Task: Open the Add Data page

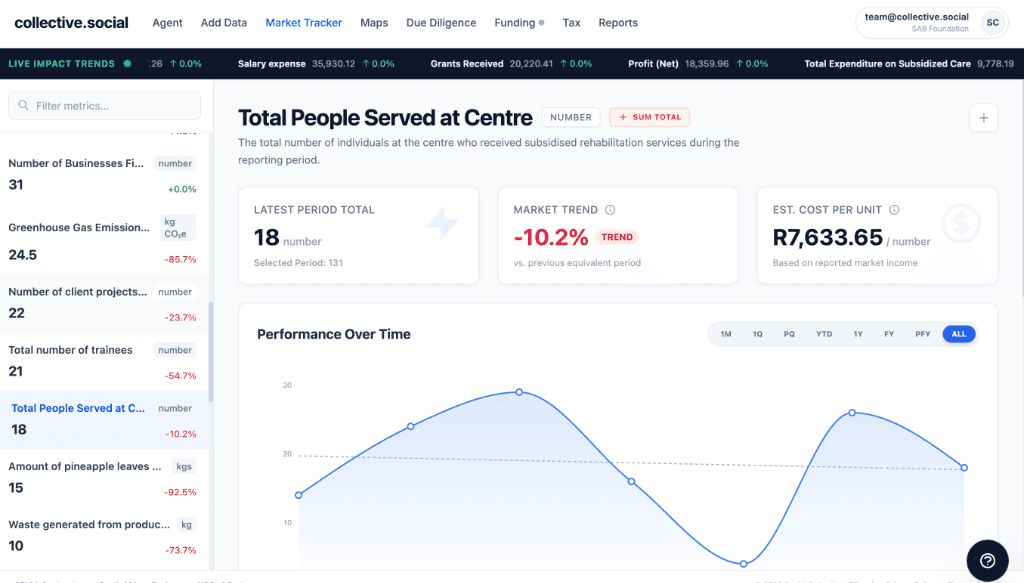Action: [224, 23]
